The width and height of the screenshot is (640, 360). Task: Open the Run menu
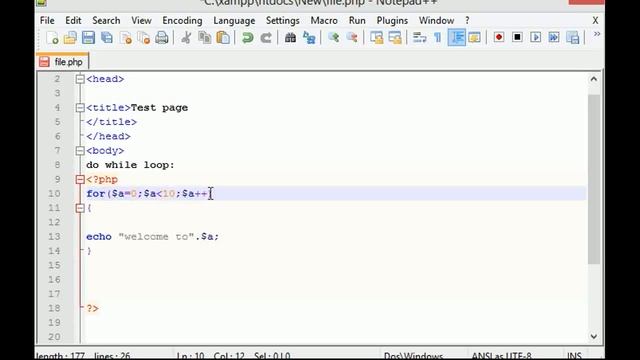click(357, 20)
